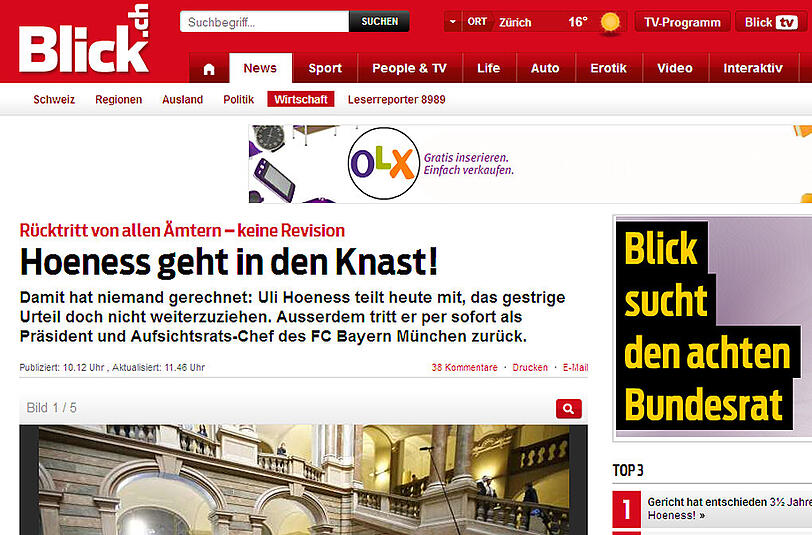Click the Zürich city weather text
812x535 pixels.
click(515, 22)
